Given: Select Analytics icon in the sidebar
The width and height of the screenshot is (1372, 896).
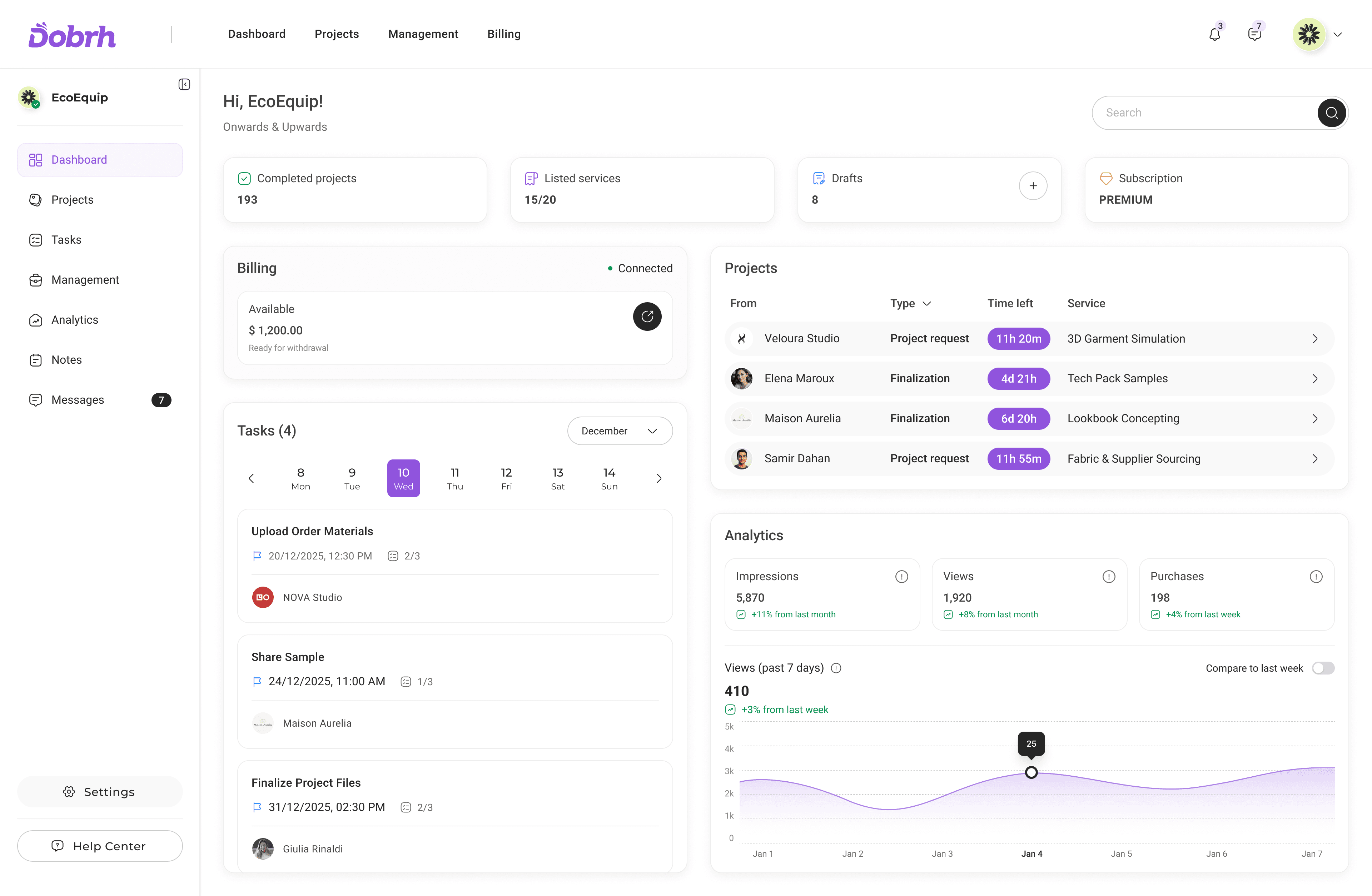Looking at the screenshot, I should point(35,320).
